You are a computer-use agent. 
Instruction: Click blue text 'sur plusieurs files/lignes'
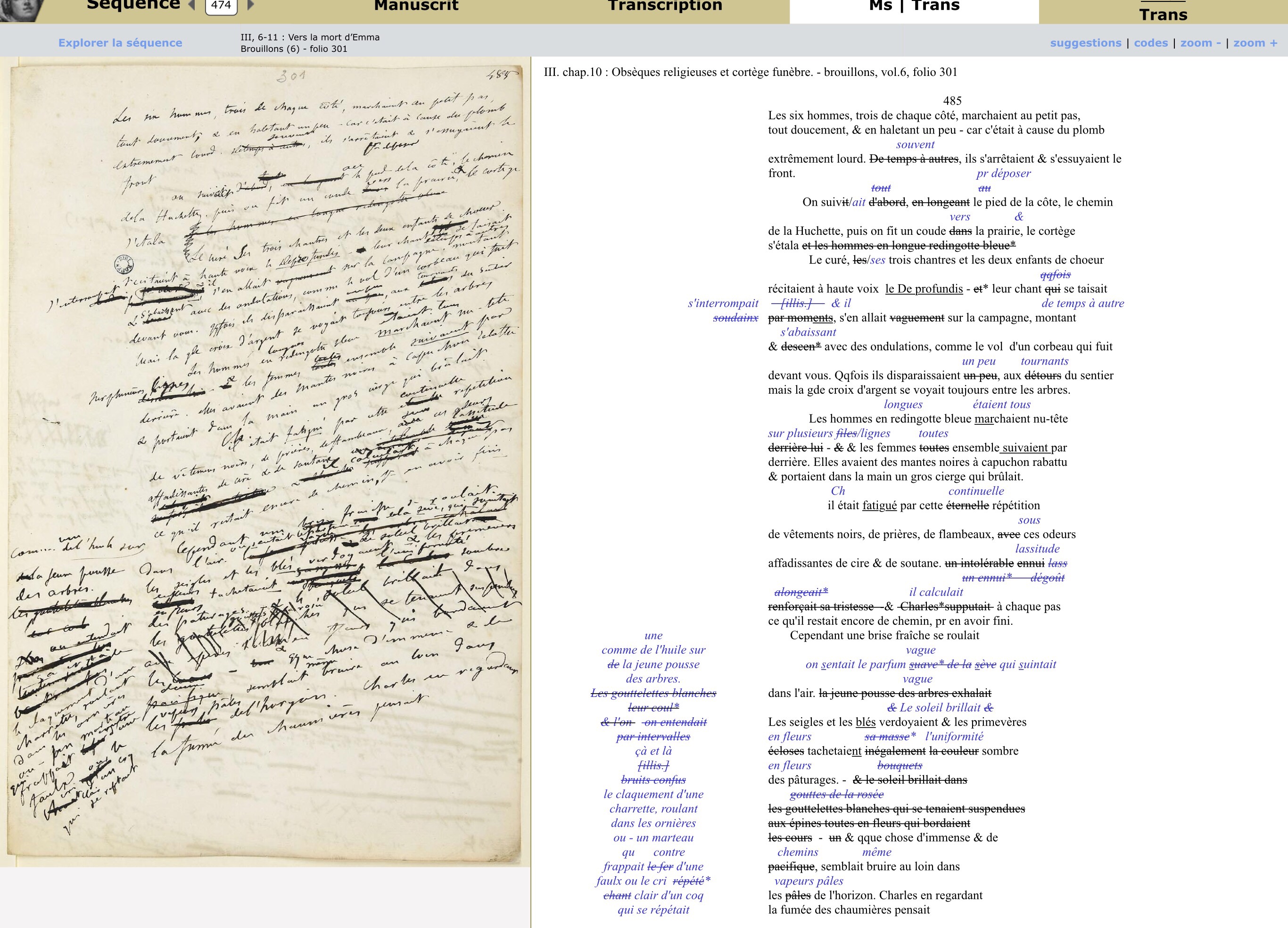tap(828, 433)
